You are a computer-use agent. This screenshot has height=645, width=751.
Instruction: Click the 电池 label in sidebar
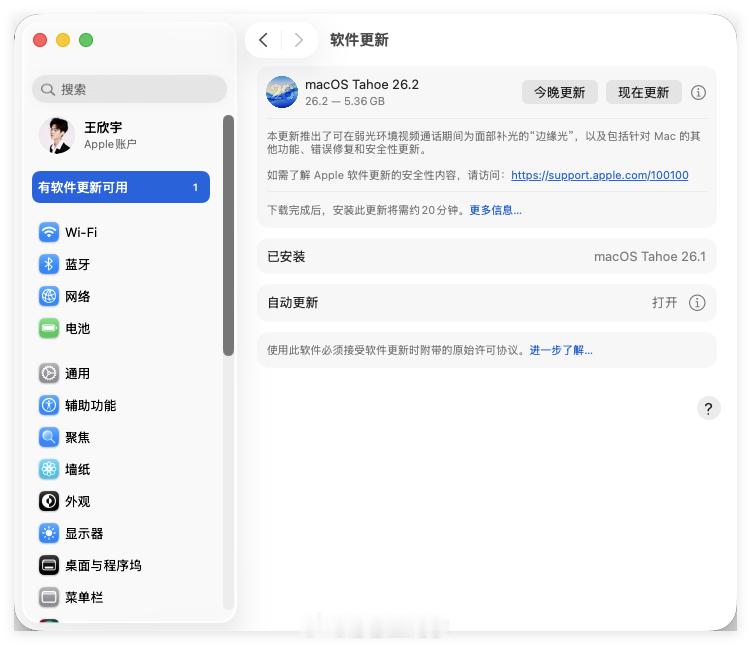(x=78, y=328)
